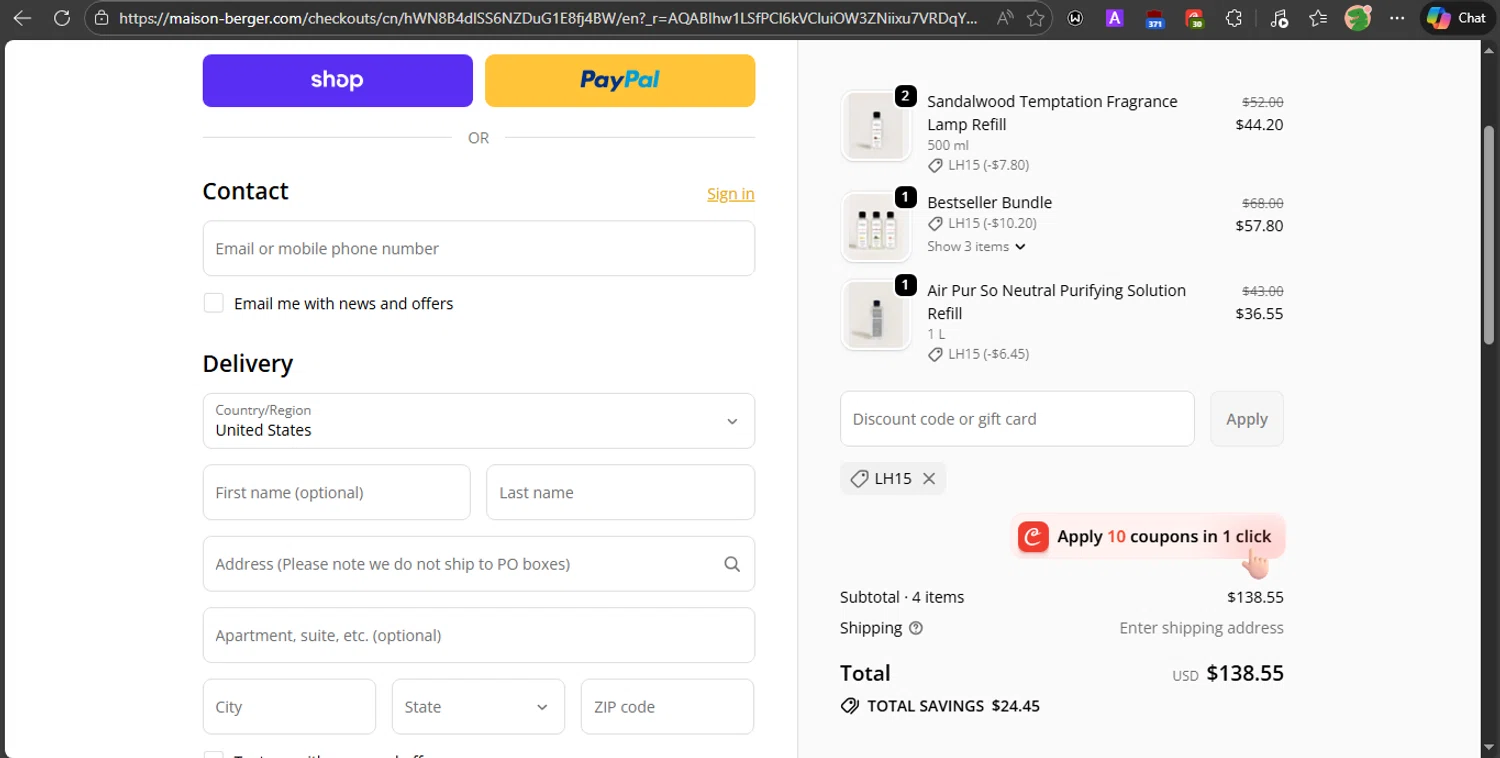Click the Air Pur So Neutral product thumbnail
The image size is (1500, 758).
point(876,315)
